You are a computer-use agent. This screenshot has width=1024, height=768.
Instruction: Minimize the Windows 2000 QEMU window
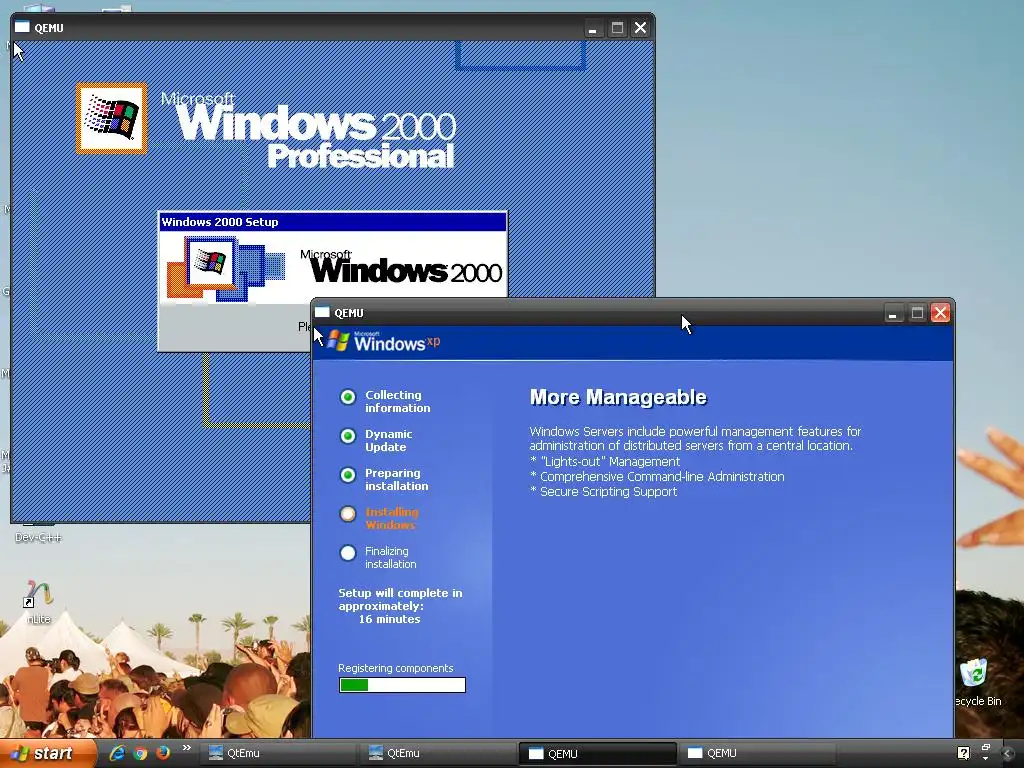point(592,28)
